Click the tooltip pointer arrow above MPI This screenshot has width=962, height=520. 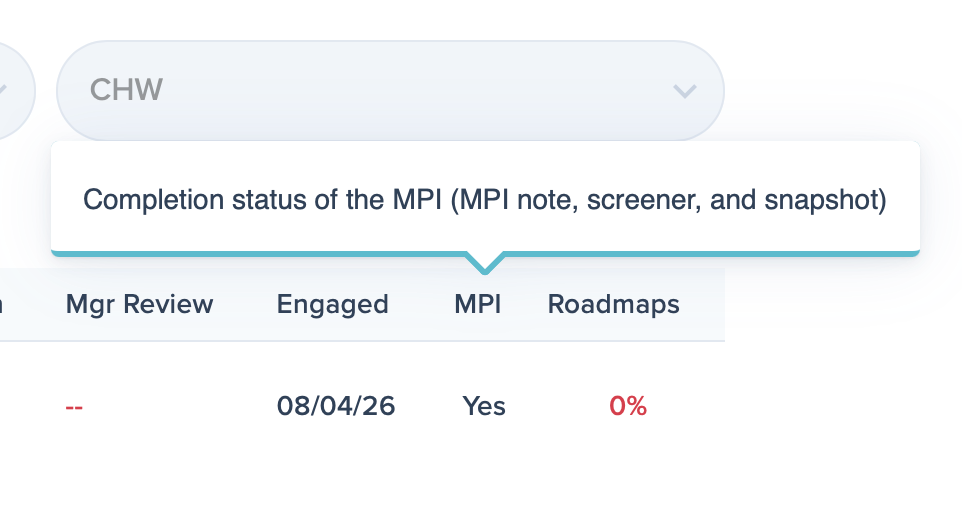coord(485,262)
